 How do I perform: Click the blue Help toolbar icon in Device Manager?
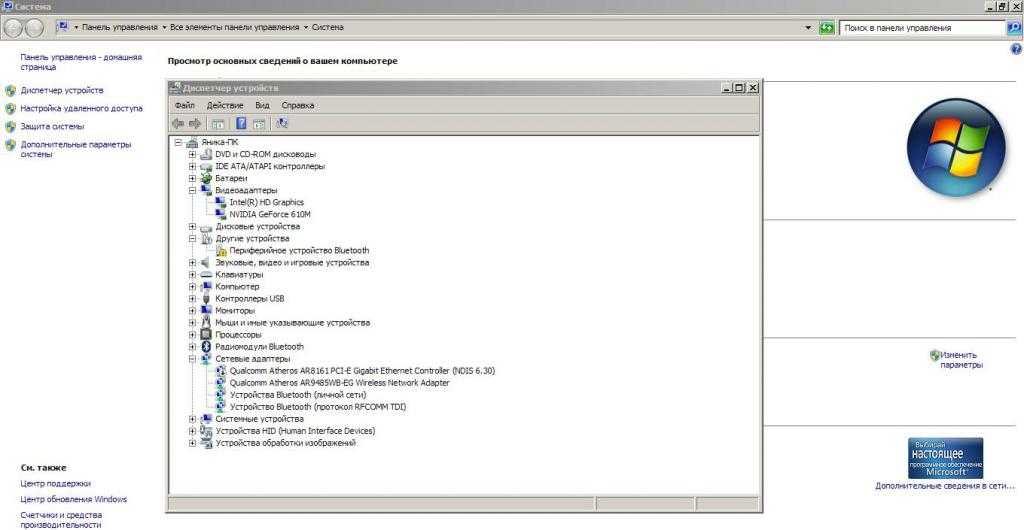pyautogui.click(x=241, y=124)
